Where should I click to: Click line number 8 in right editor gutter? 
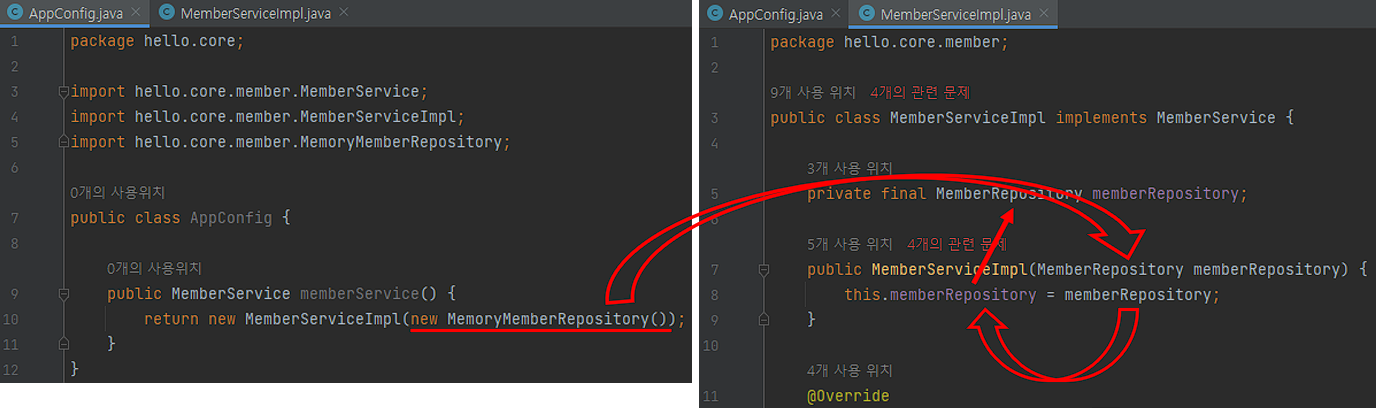tap(714, 295)
